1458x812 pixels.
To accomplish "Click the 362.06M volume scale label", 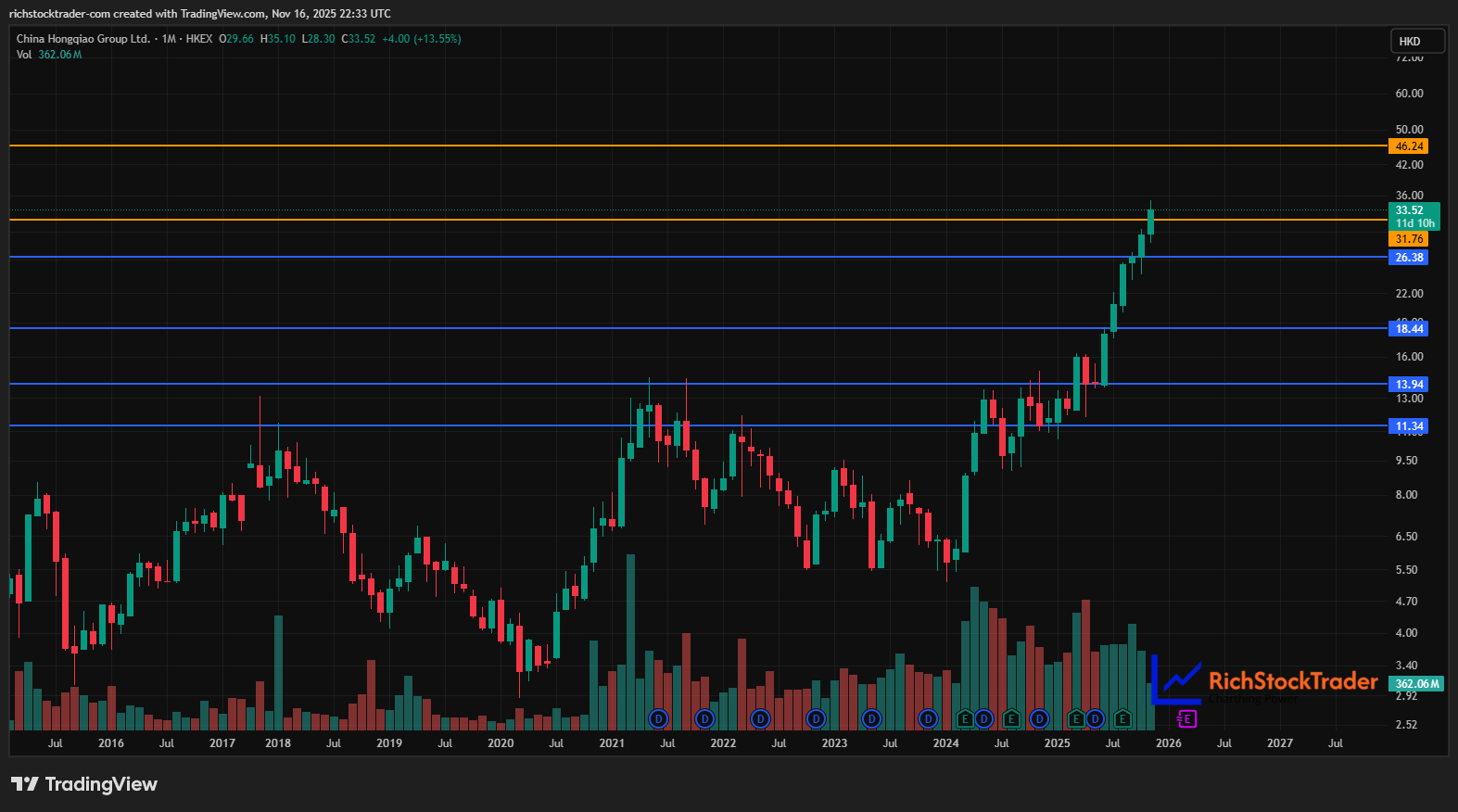I will click(1417, 684).
